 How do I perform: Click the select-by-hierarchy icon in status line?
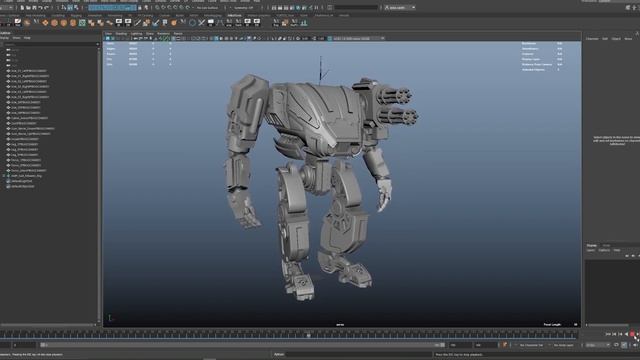64,7
